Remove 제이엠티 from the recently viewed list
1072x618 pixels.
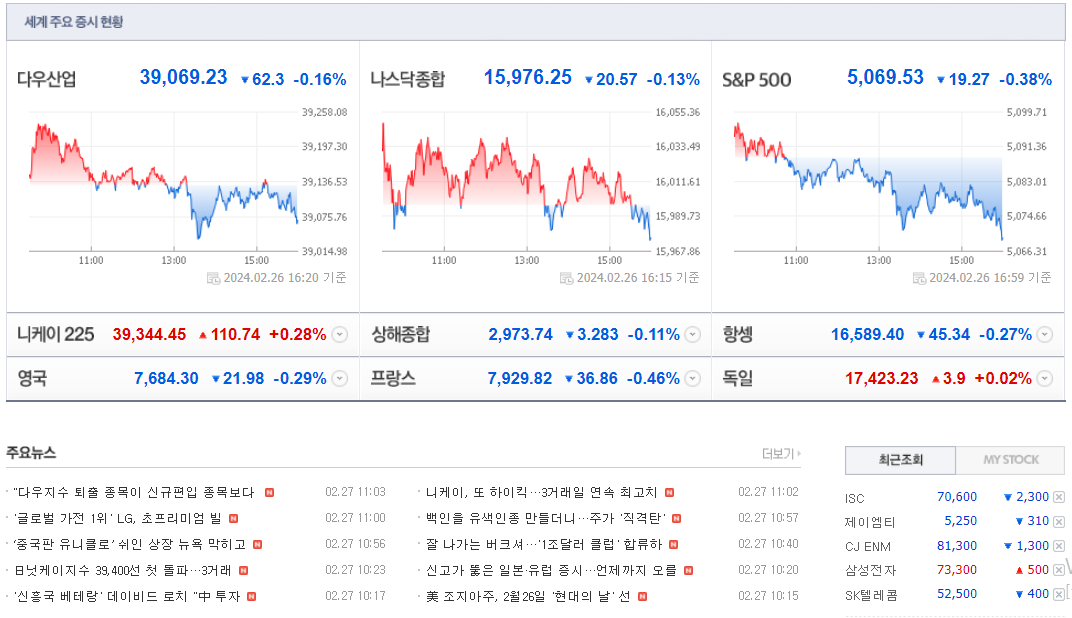1058,522
